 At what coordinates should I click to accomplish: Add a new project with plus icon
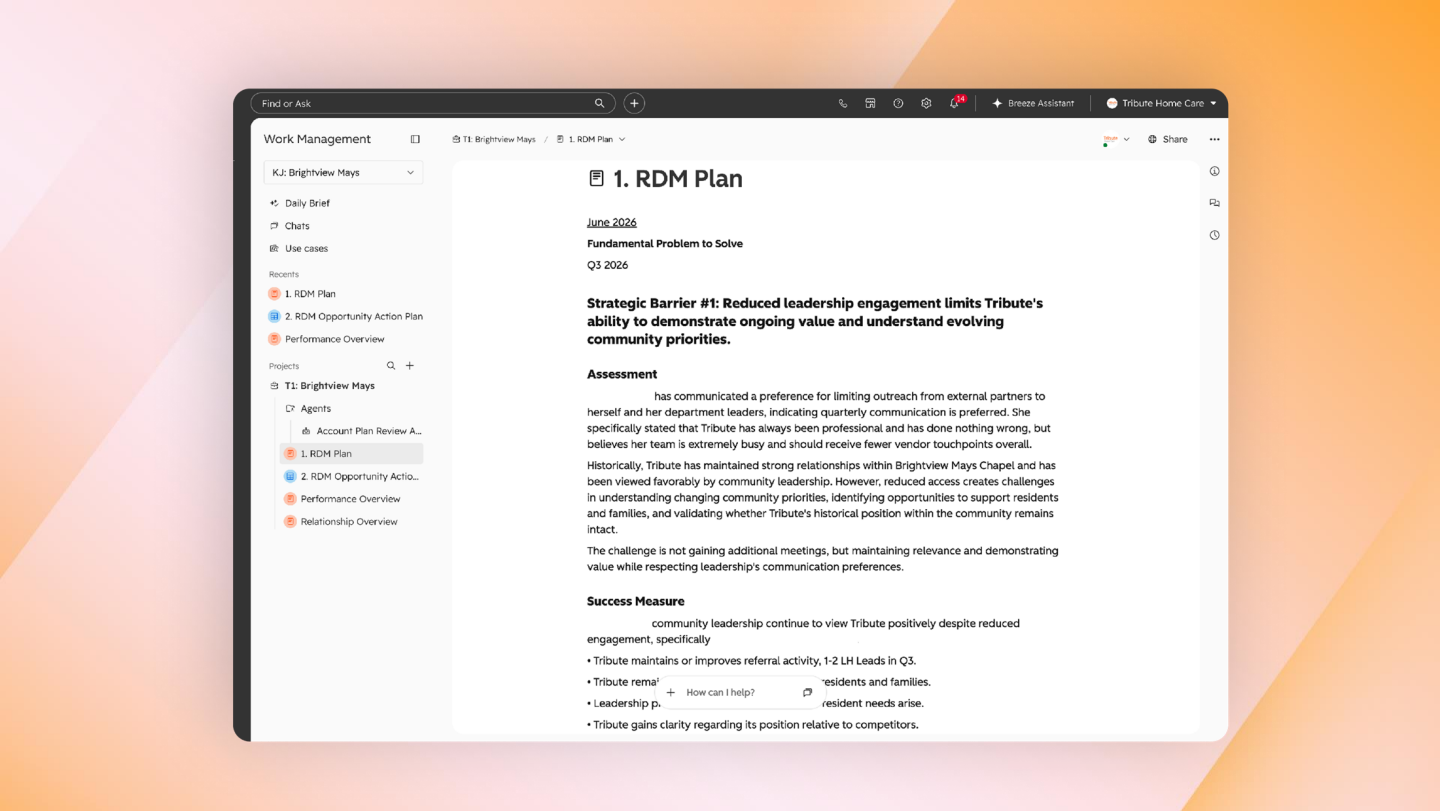pos(410,366)
